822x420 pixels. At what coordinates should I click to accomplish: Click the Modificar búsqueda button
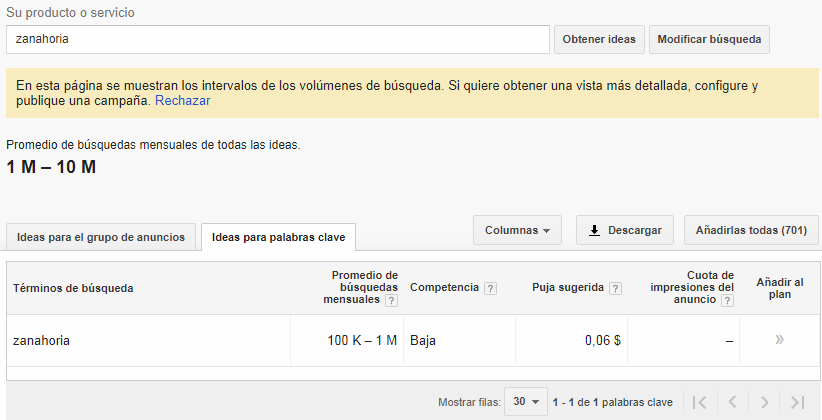point(709,39)
